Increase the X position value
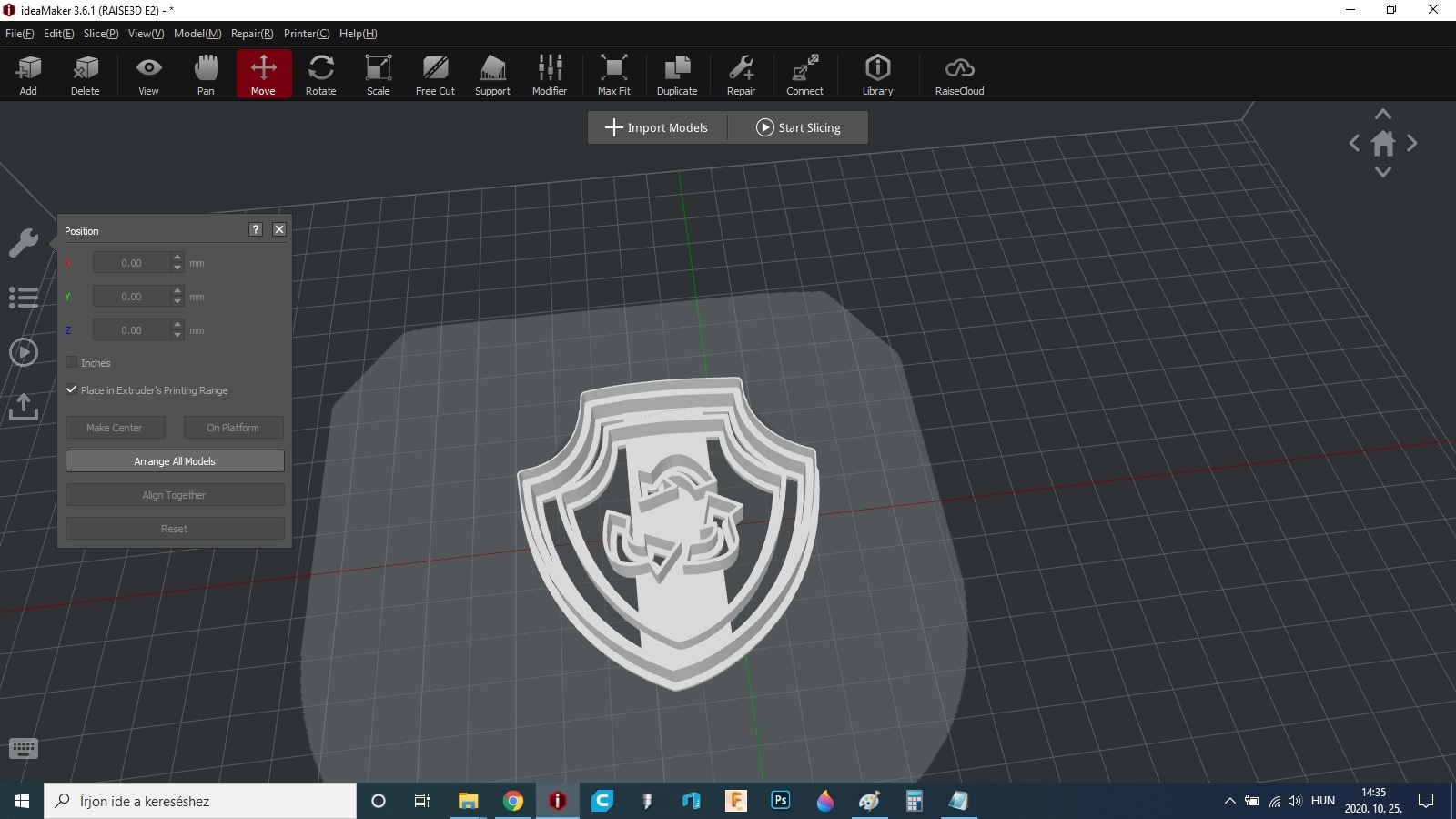 (x=177, y=258)
